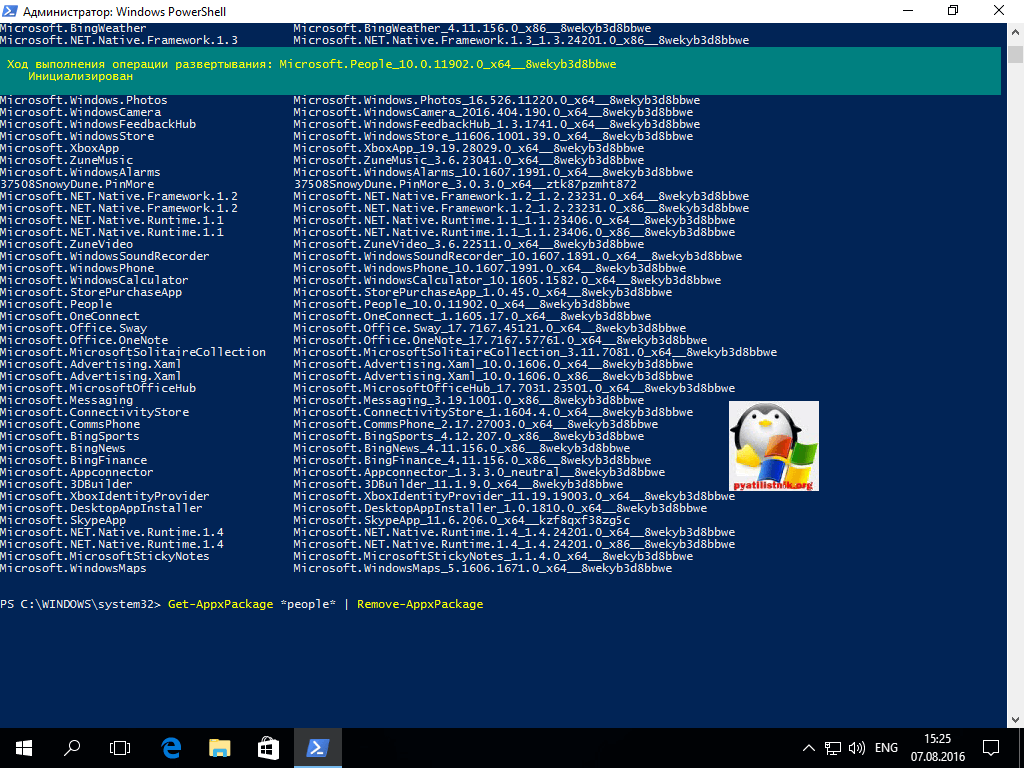1024x768 pixels.
Task: Switch ENG input language indicator
Action: coord(887,747)
